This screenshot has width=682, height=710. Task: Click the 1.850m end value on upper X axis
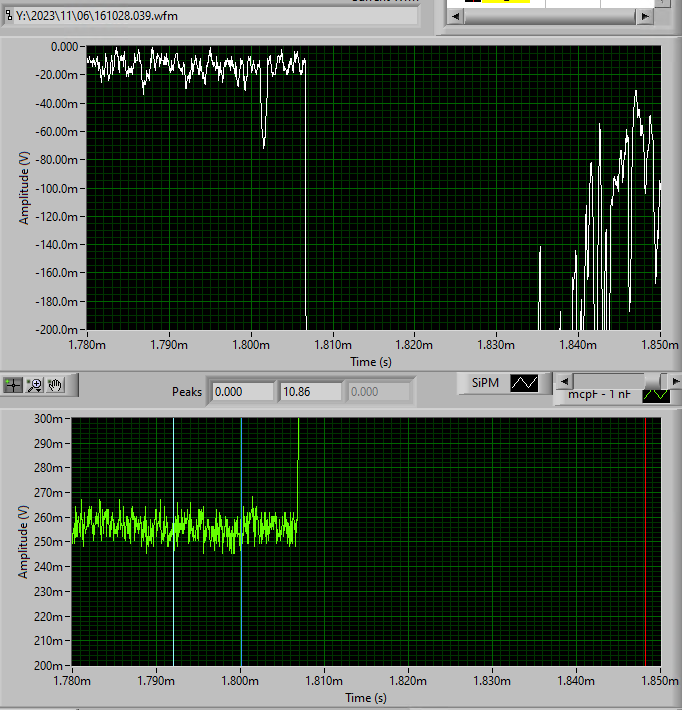(660, 345)
